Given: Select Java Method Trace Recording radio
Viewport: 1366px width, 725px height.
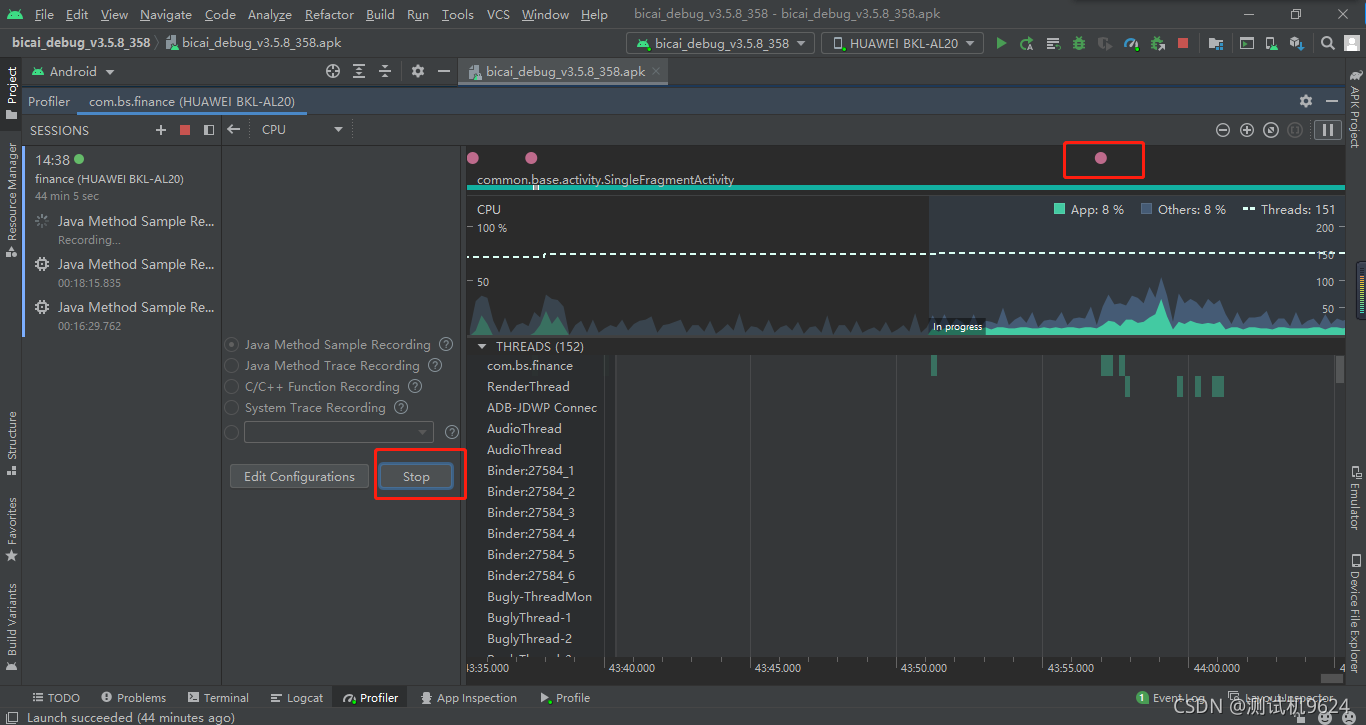Looking at the screenshot, I should click(232, 365).
